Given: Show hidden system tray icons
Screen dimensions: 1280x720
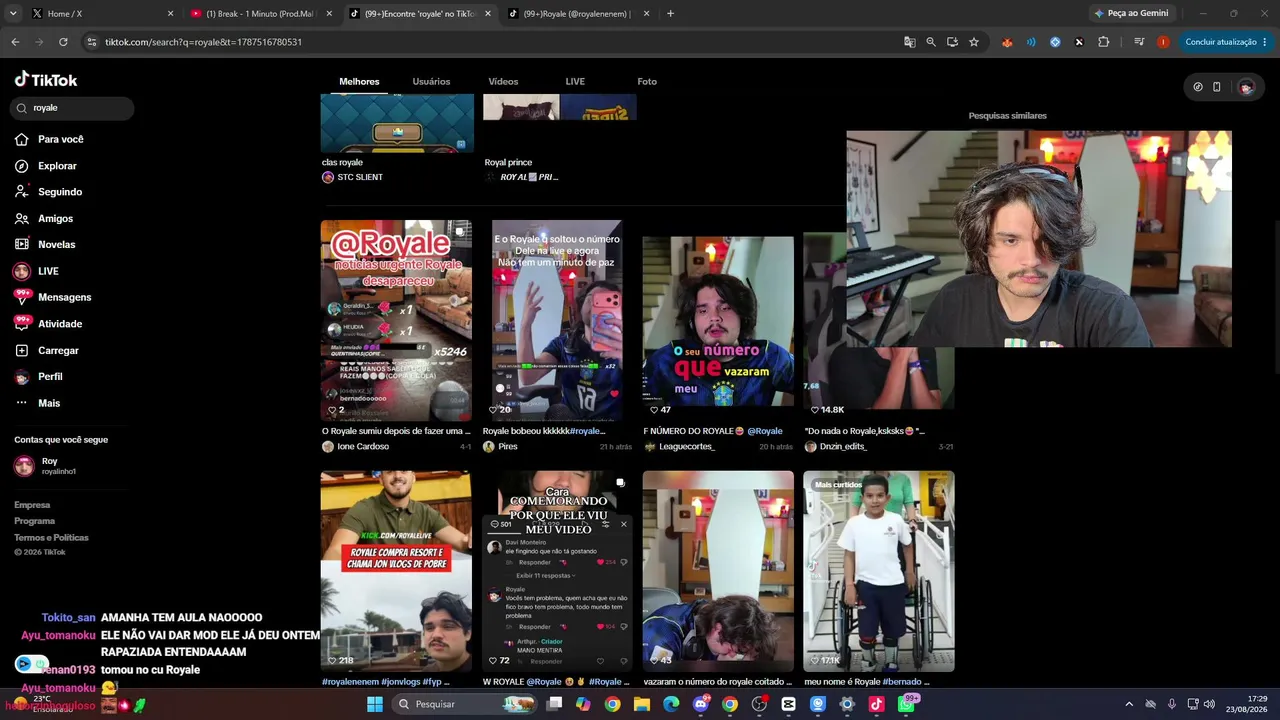Looking at the screenshot, I should (1129, 704).
